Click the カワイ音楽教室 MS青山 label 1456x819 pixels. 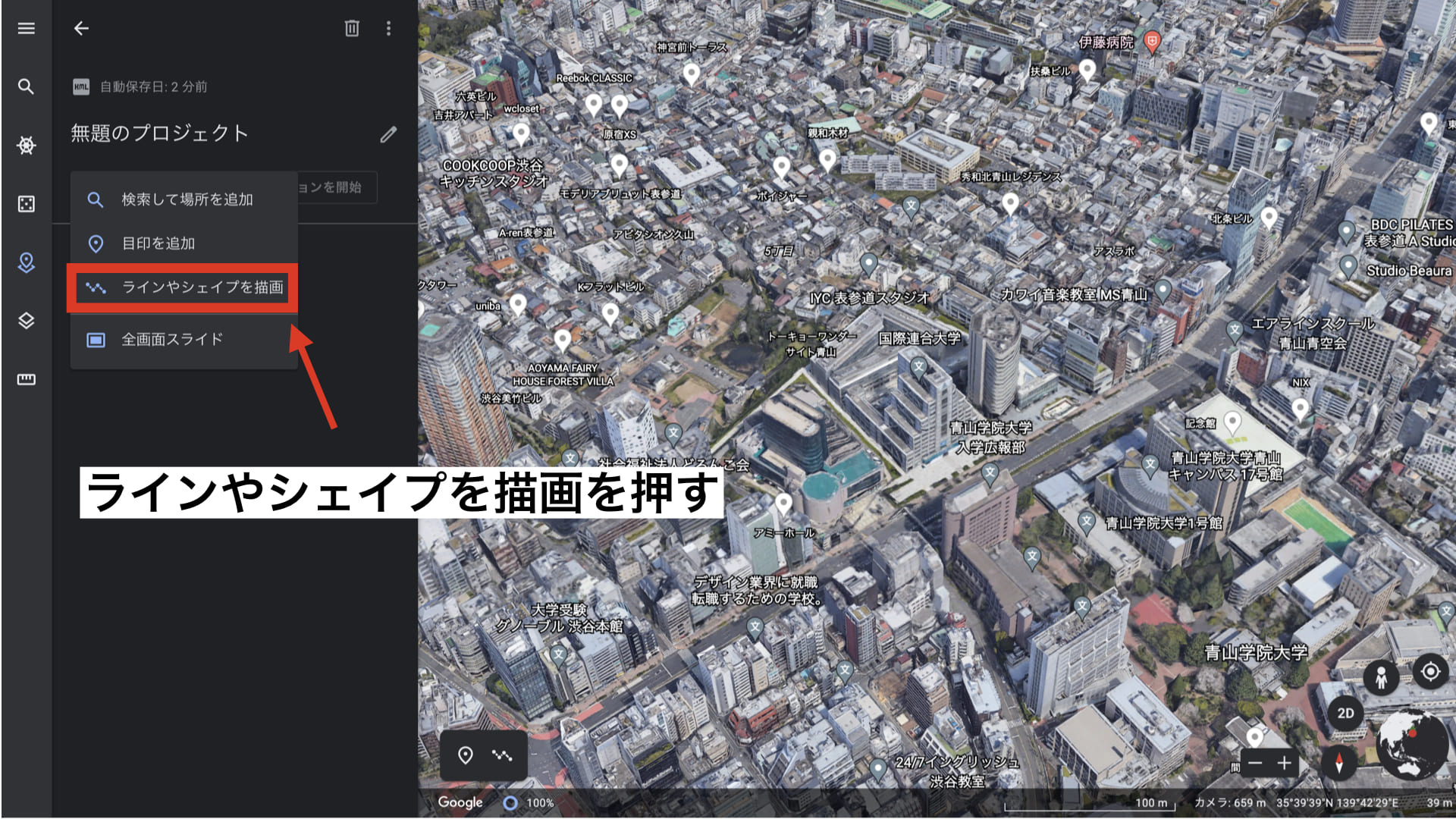pyautogui.click(x=1074, y=294)
